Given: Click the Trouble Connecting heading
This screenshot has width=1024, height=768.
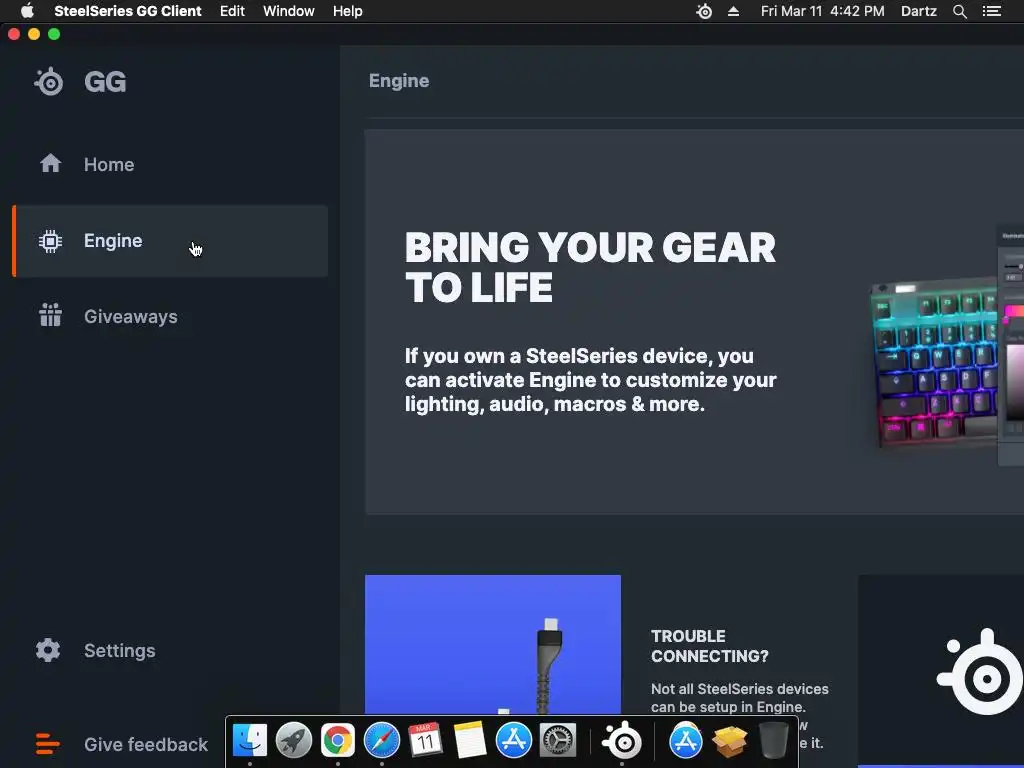Looking at the screenshot, I should (x=709, y=646).
